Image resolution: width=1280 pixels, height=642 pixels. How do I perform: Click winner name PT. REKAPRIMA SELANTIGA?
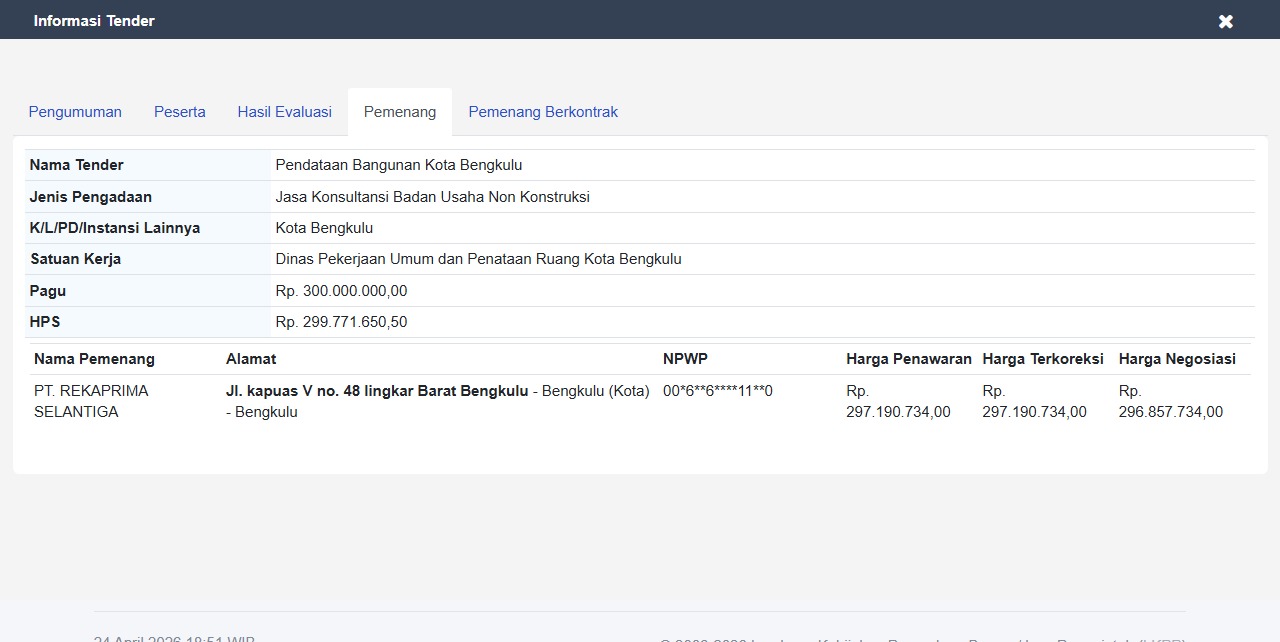91,401
